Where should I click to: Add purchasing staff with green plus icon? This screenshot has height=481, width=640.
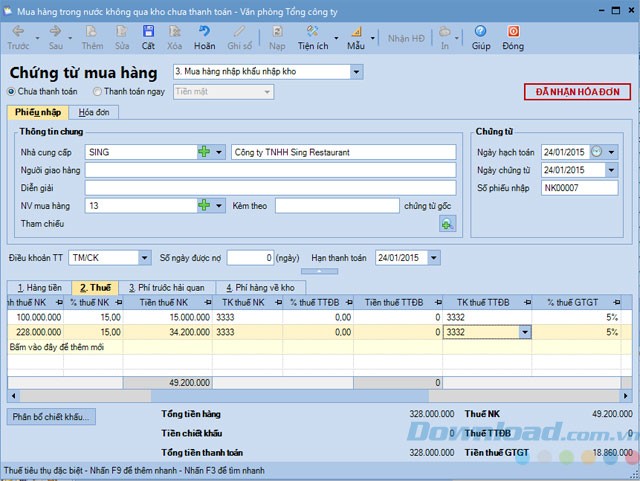tap(205, 205)
